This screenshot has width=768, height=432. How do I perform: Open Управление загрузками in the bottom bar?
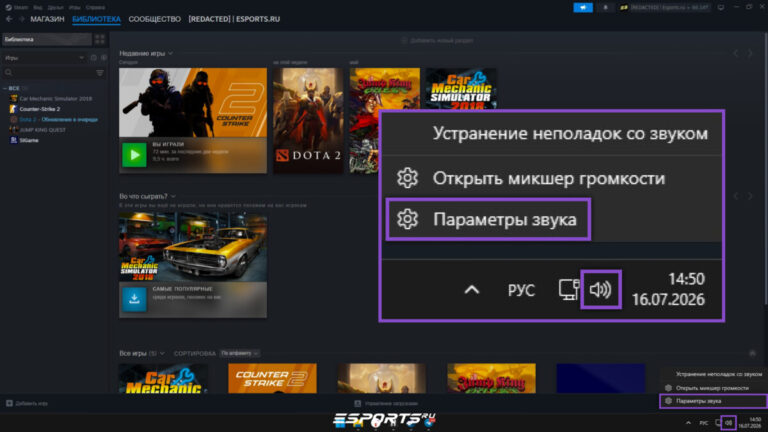click(x=386, y=404)
